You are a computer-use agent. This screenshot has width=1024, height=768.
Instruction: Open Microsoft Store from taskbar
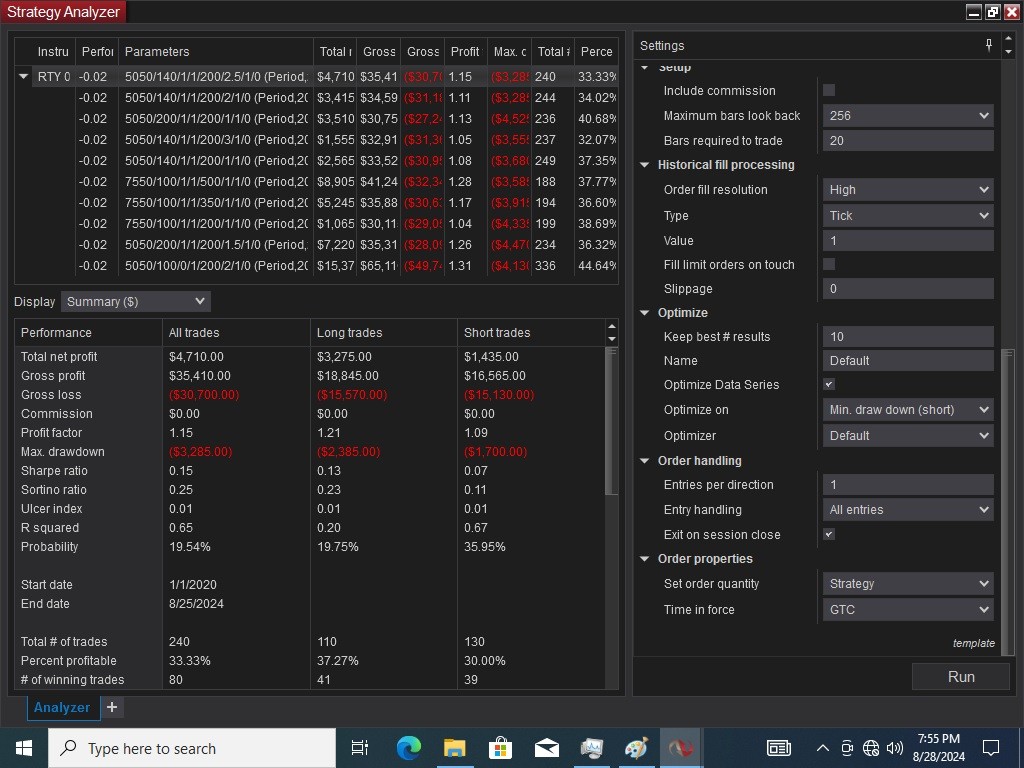coord(500,748)
